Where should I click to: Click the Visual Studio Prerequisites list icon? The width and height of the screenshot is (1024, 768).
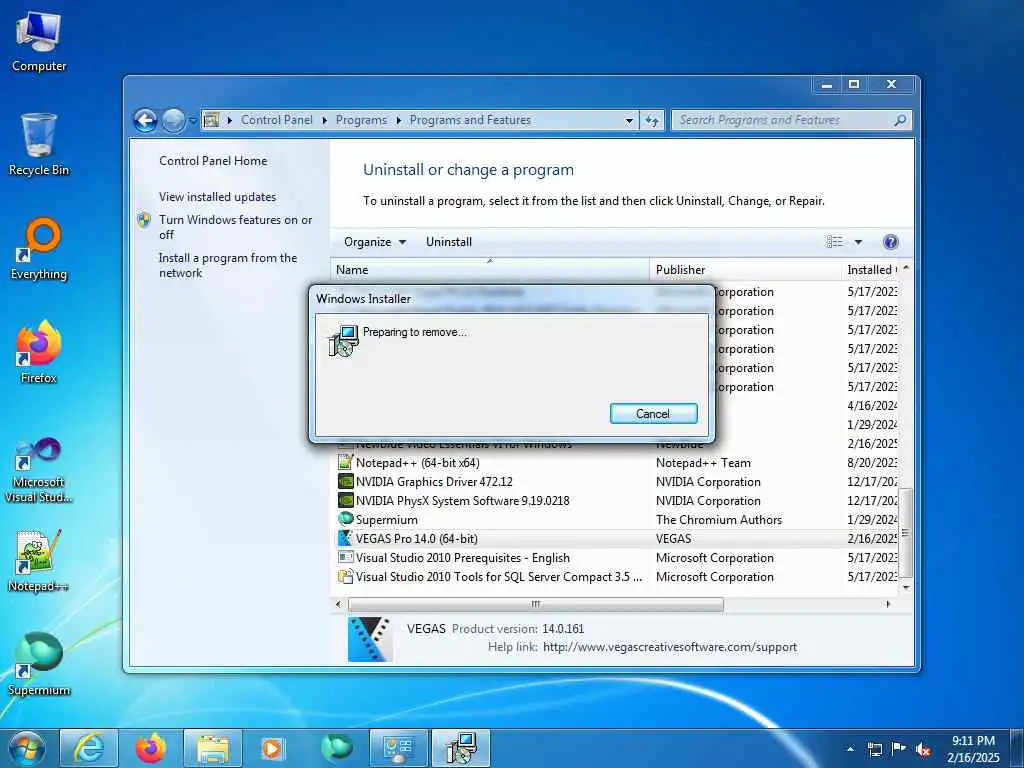point(345,558)
